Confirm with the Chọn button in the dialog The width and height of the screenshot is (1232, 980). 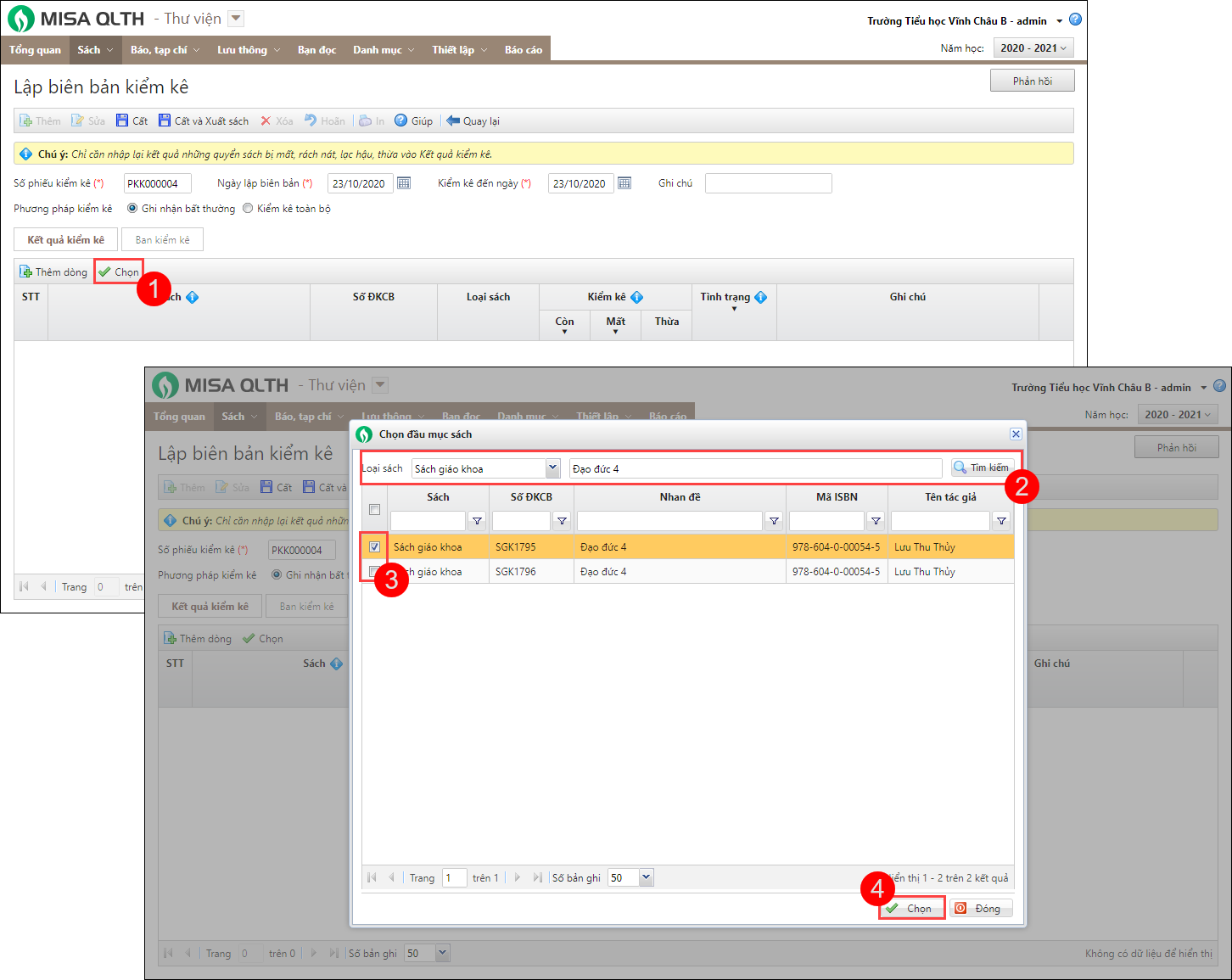click(x=912, y=908)
